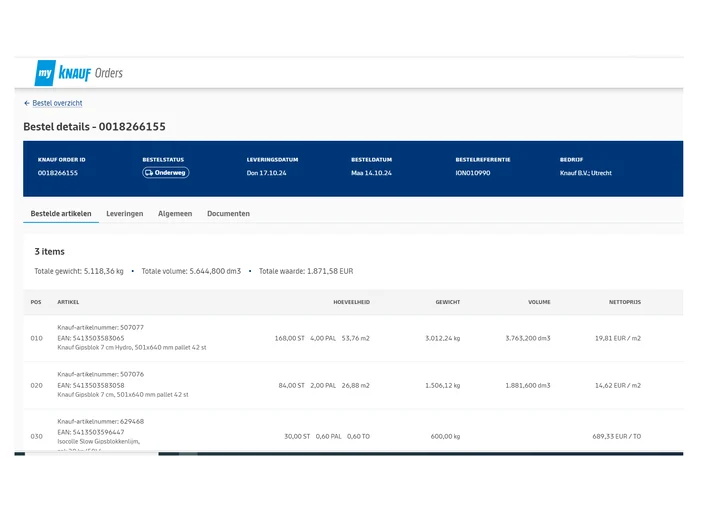Screen dimensions: 704x528
Task: Click volume 1.881,600 dm3
Action: (528, 386)
